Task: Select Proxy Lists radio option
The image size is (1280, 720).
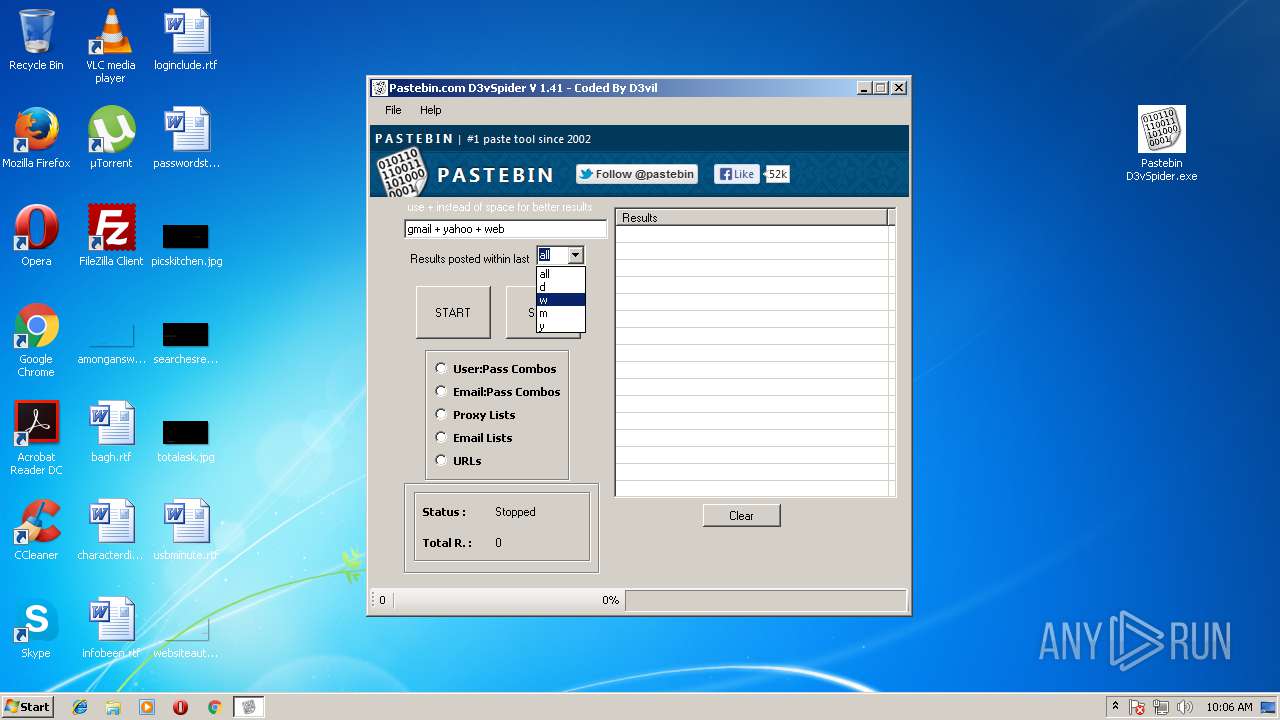Action: [x=476, y=415]
